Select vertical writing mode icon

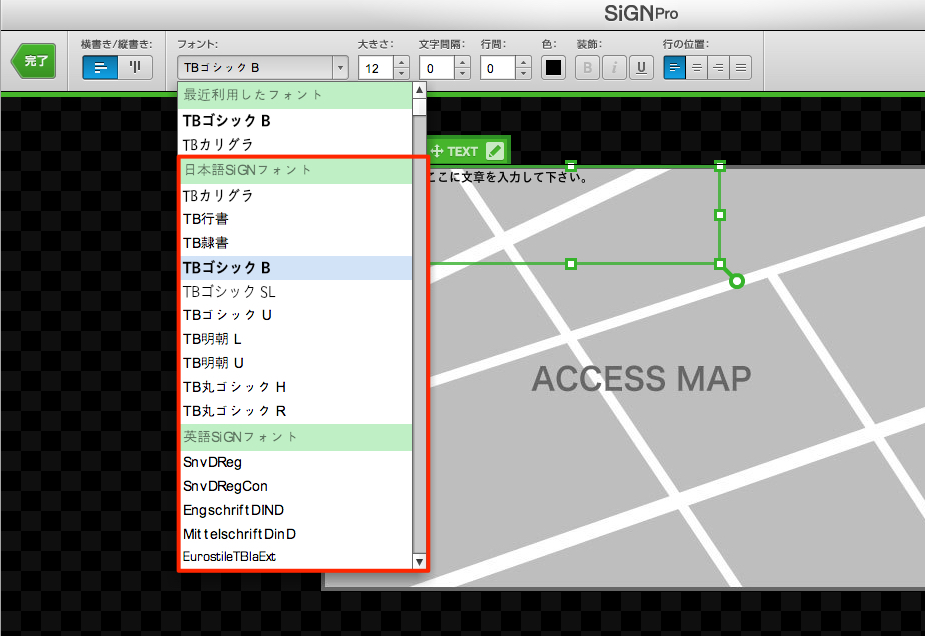point(135,68)
